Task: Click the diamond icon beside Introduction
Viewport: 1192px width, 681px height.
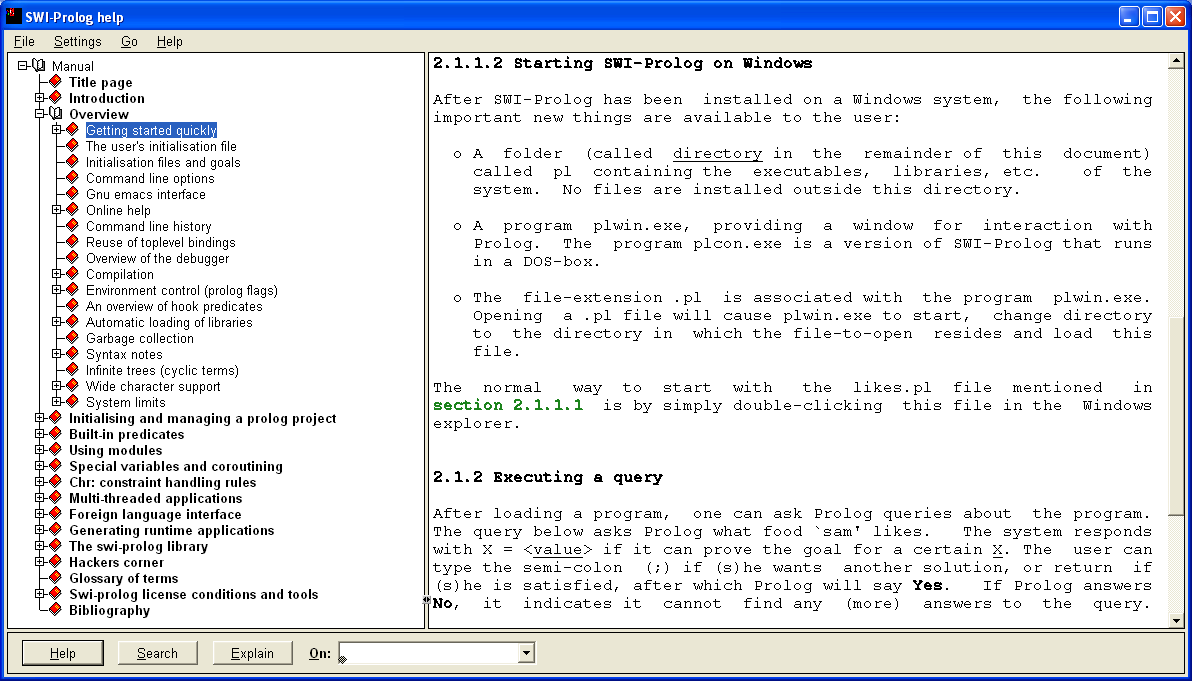Action: pyautogui.click(x=55, y=97)
